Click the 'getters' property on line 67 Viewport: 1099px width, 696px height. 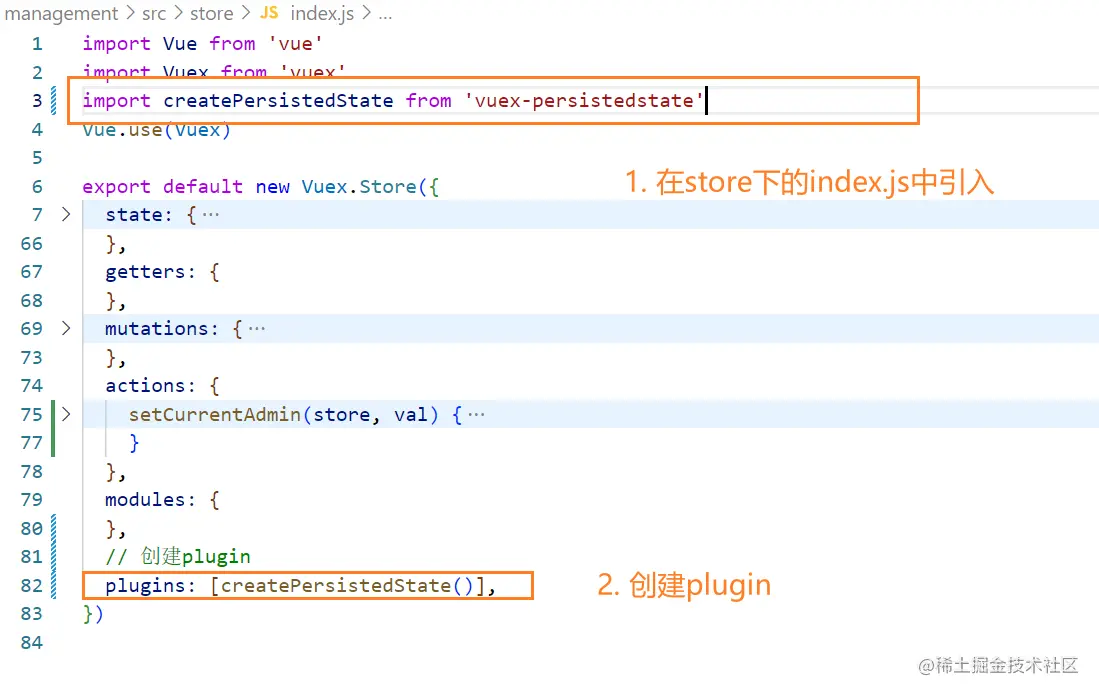[145, 272]
